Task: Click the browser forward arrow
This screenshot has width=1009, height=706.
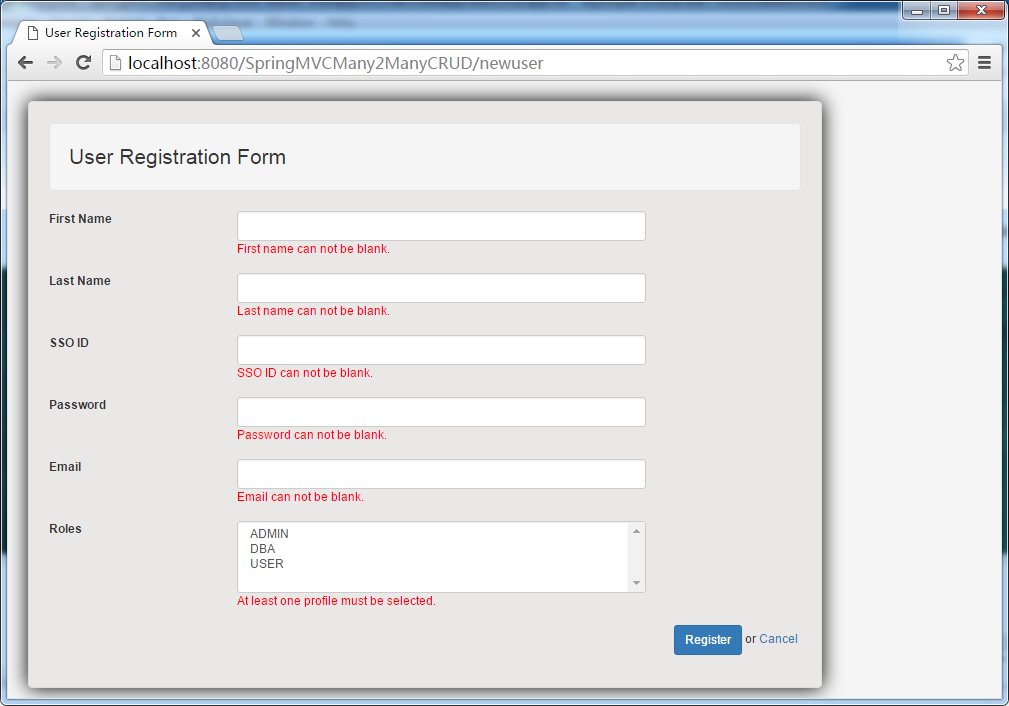Action: coord(55,62)
